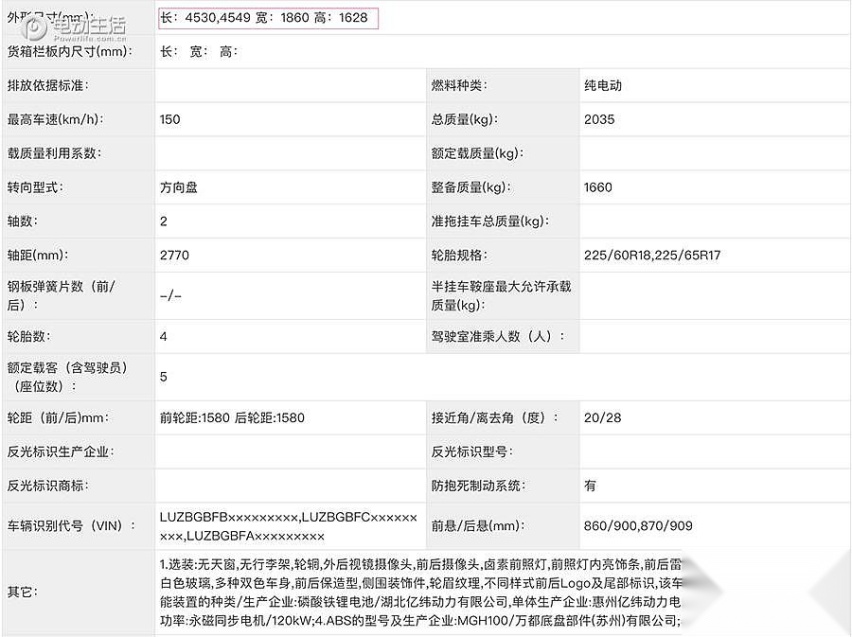Click the label 半挂车鞍座最大允许承载质量(kg):
Image resolution: width=852 pixels, height=637 pixels.
point(501,296)
